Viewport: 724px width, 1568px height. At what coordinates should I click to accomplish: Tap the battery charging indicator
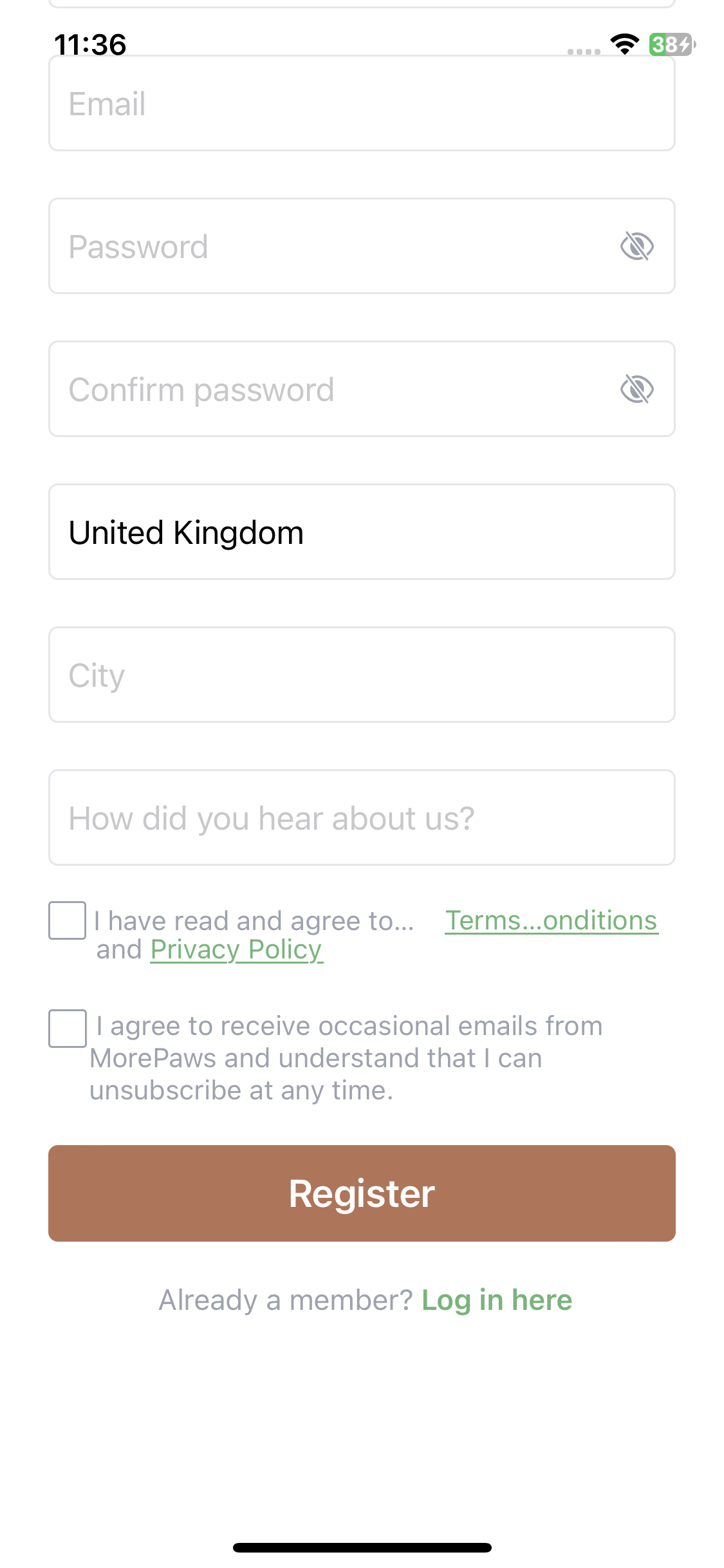click(671, 44)
